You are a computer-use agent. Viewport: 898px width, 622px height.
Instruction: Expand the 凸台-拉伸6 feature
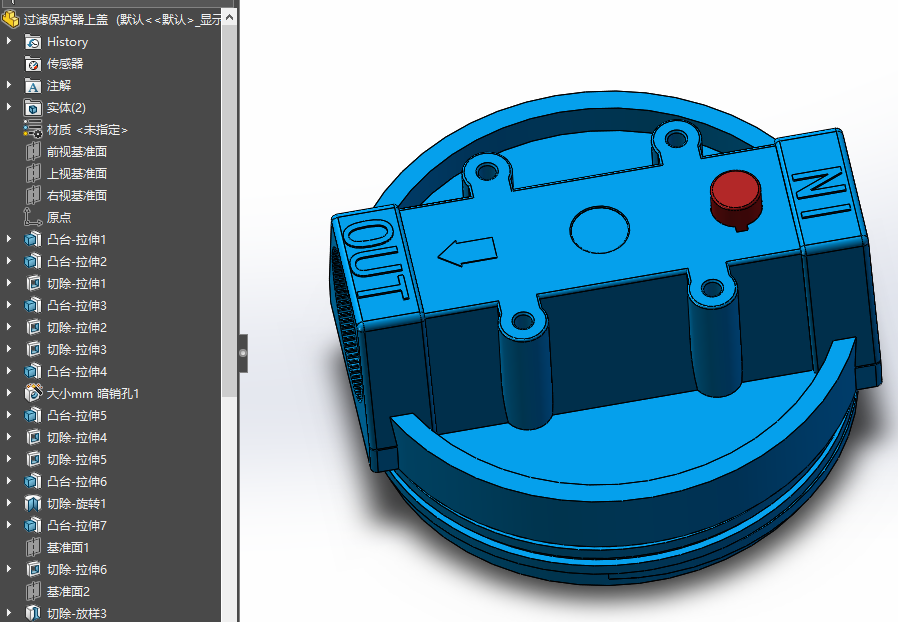coord(9,481)
